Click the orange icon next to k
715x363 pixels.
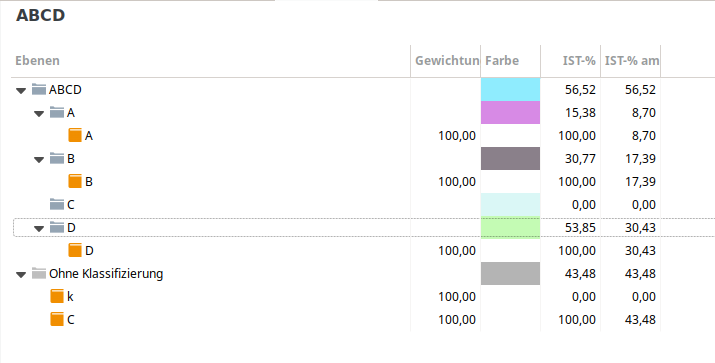click(57, 296)
